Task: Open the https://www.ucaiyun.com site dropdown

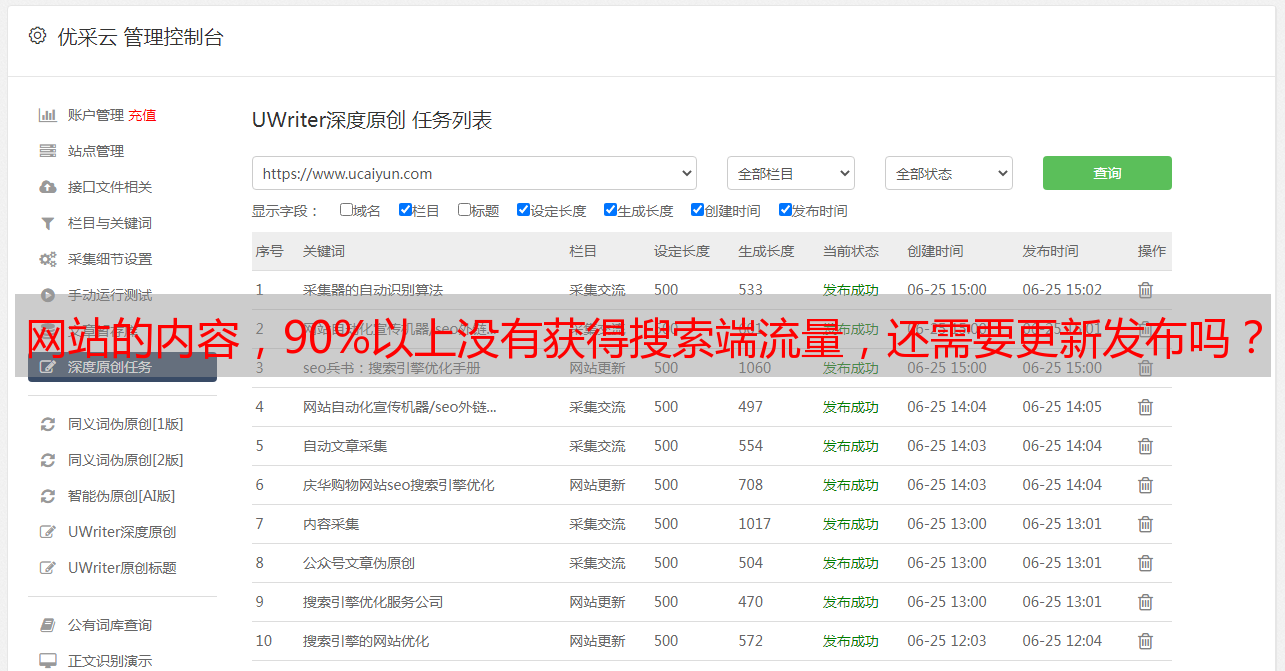Action: 474,173
